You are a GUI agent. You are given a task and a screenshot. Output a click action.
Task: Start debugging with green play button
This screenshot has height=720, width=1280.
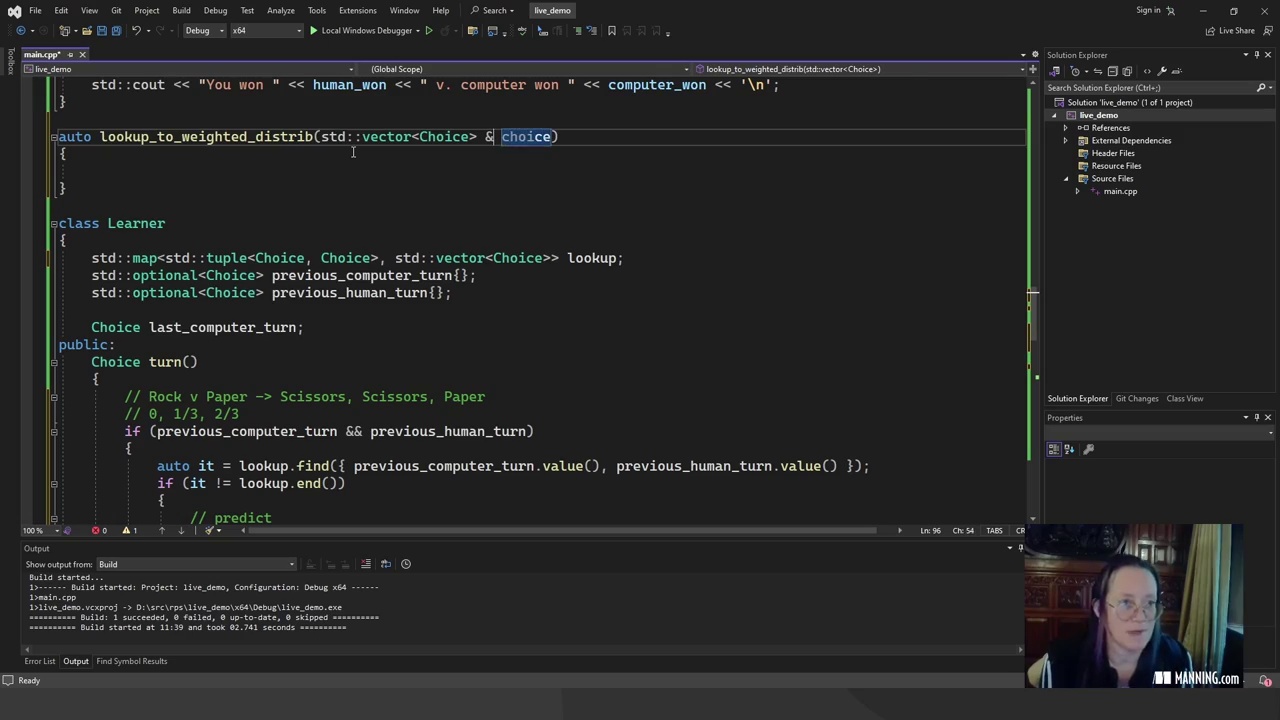(x=314, y=31)
